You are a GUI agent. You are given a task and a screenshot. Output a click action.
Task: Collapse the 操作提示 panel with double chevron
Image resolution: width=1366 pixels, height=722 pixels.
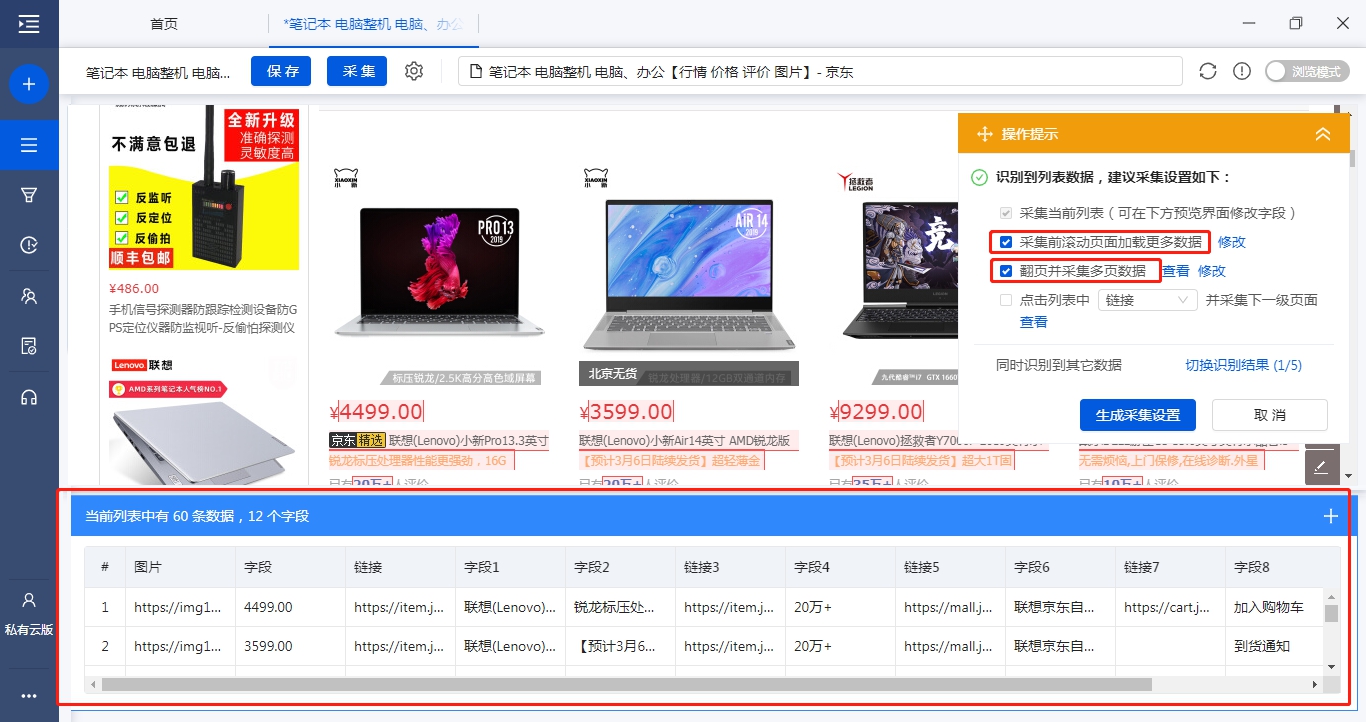(x=1323, y=134)
